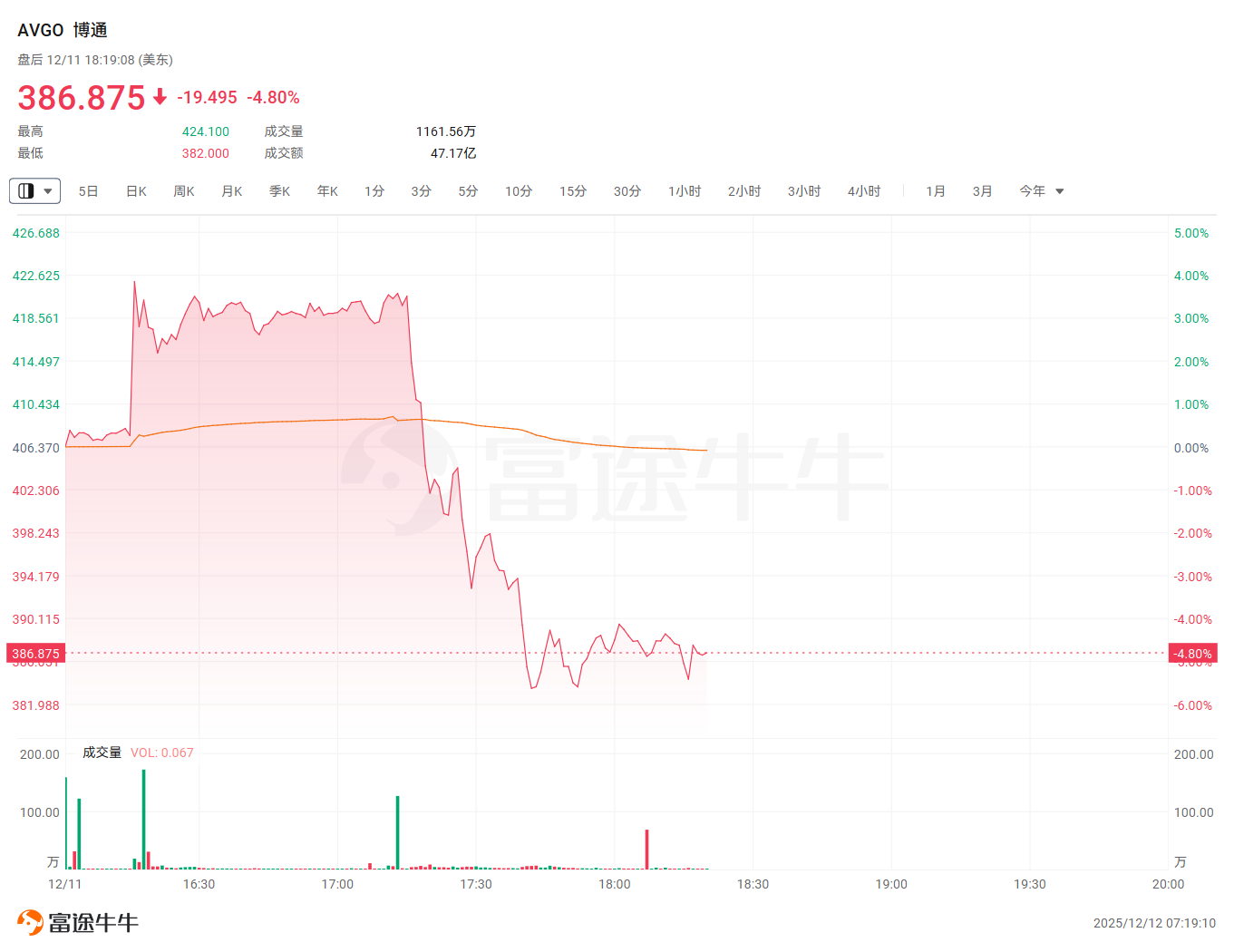Switch to 周K weekly chart

click(184, 191)
